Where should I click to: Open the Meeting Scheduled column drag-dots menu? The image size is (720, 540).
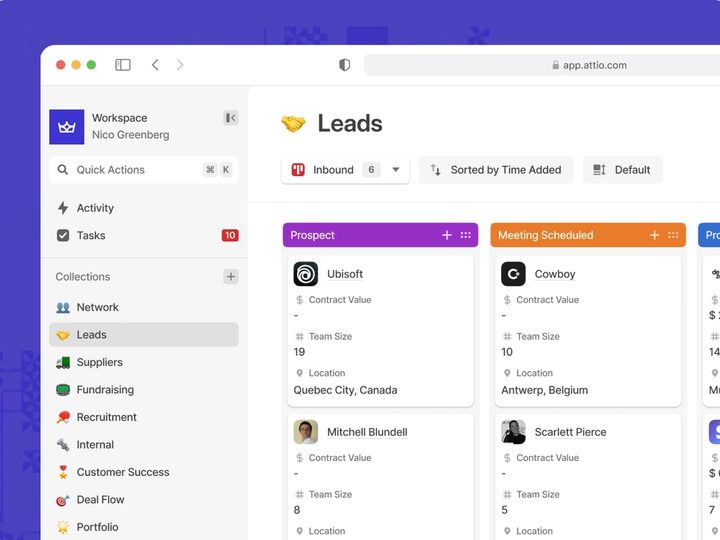[673, 235]
